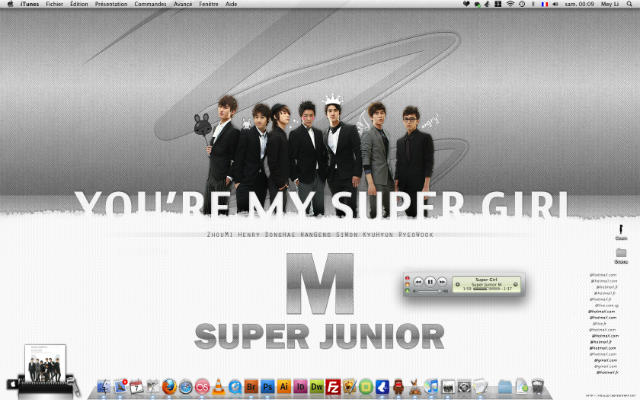640x400 pixels.
Task: Launch Adobe Bridge (Br)
Action: coord(251,386)
